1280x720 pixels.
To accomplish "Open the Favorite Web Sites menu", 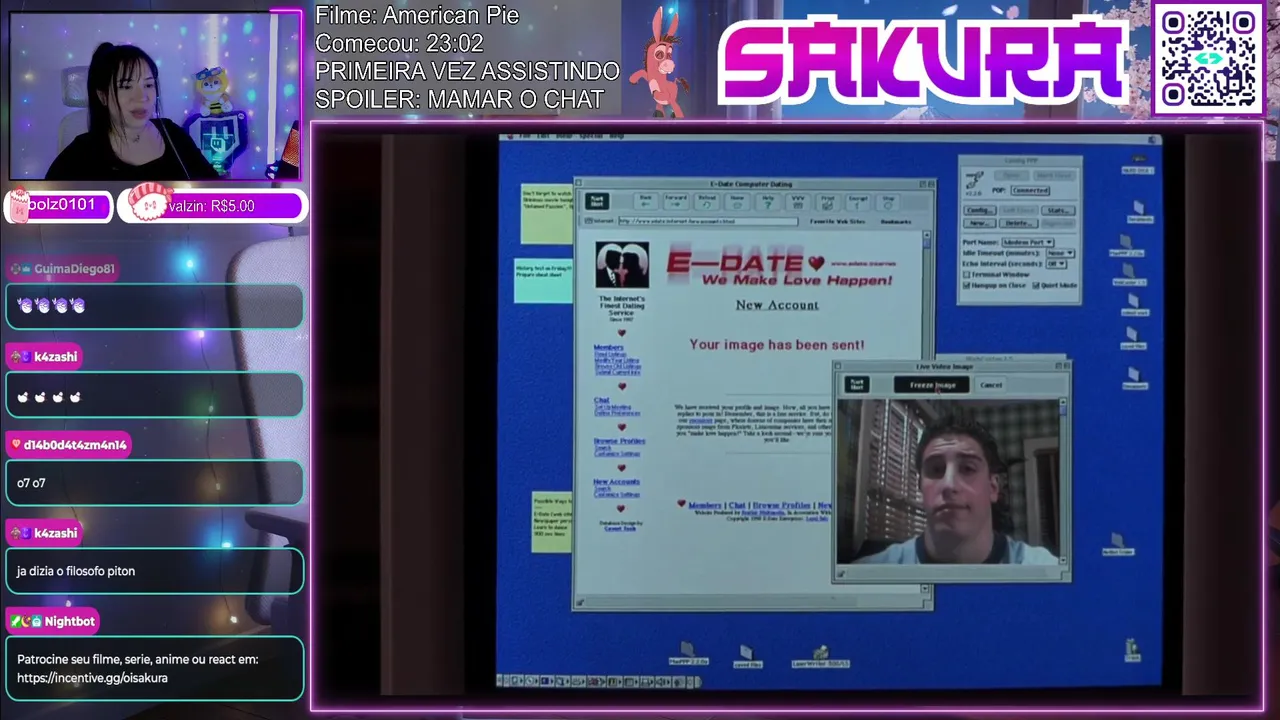I will click(837, 222).
